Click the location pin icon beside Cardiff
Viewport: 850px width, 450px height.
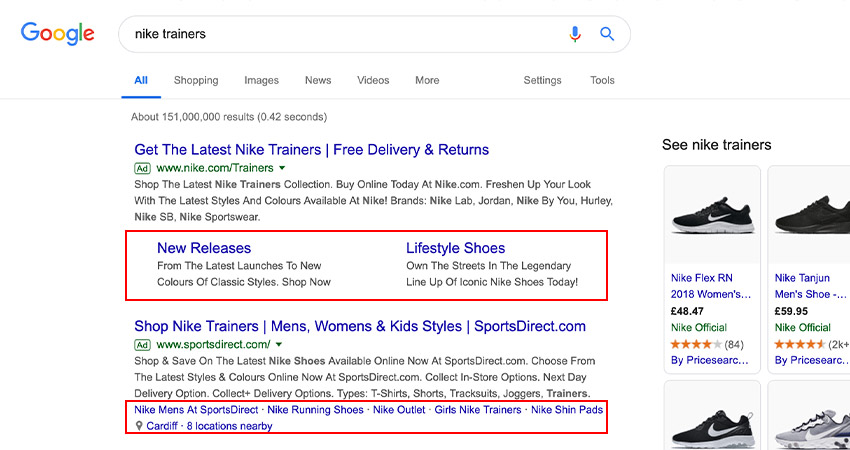[139, 426]
